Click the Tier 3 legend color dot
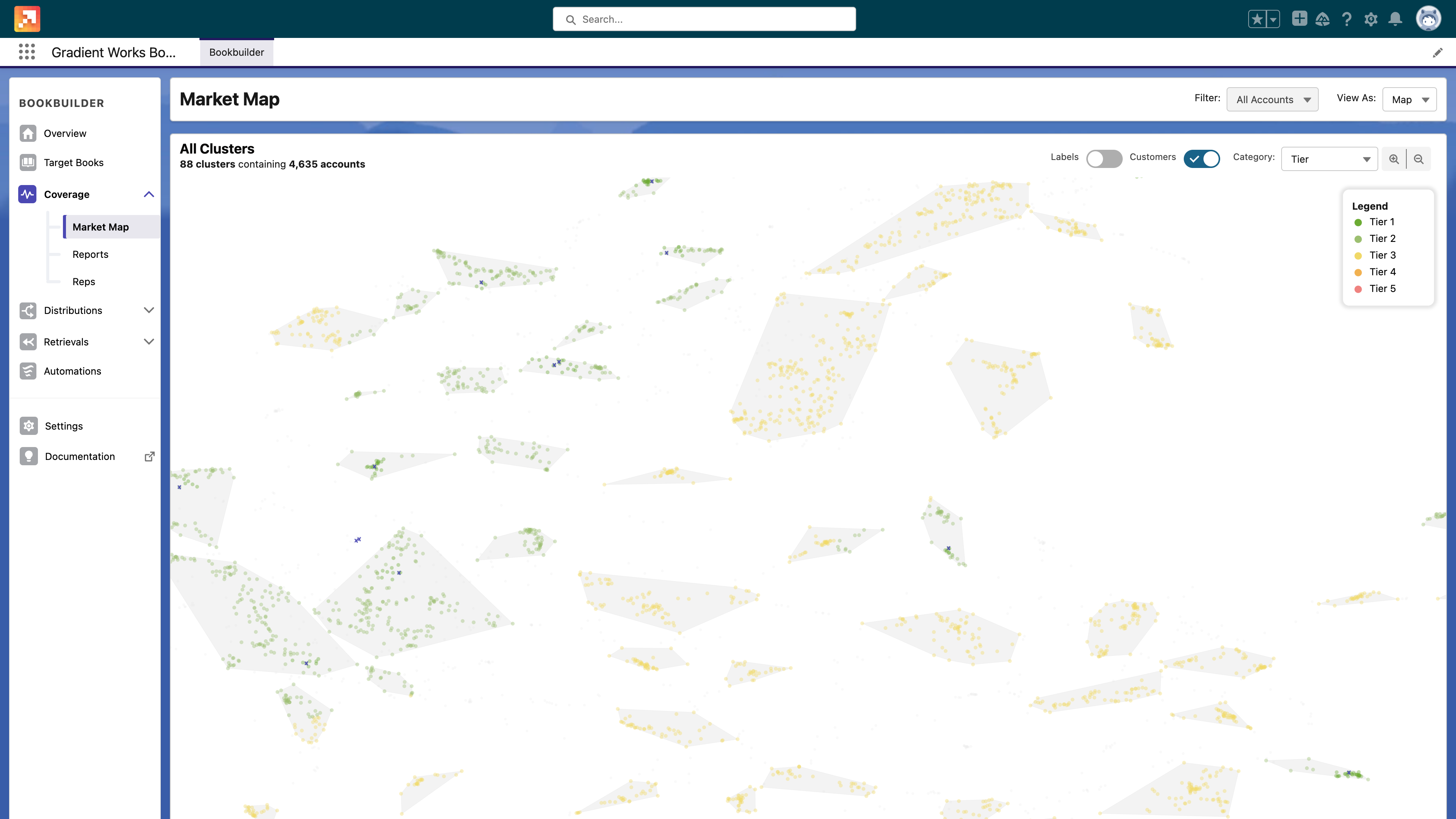 tap(1358, 256)
